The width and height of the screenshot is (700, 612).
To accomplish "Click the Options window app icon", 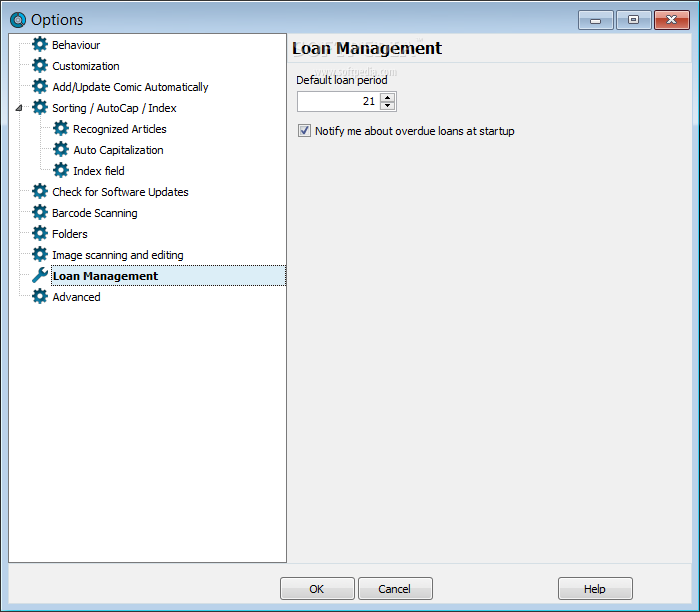I will [18, 20].
